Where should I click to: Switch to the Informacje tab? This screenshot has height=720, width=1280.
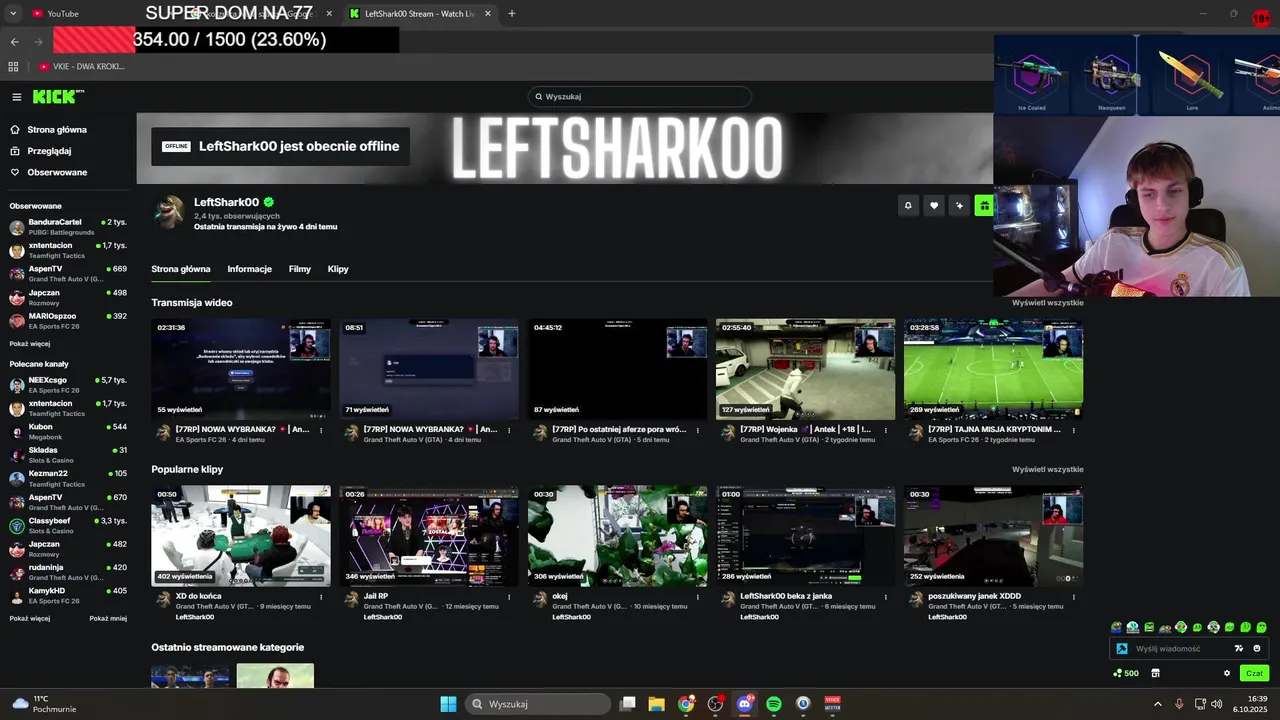(249, 269)
